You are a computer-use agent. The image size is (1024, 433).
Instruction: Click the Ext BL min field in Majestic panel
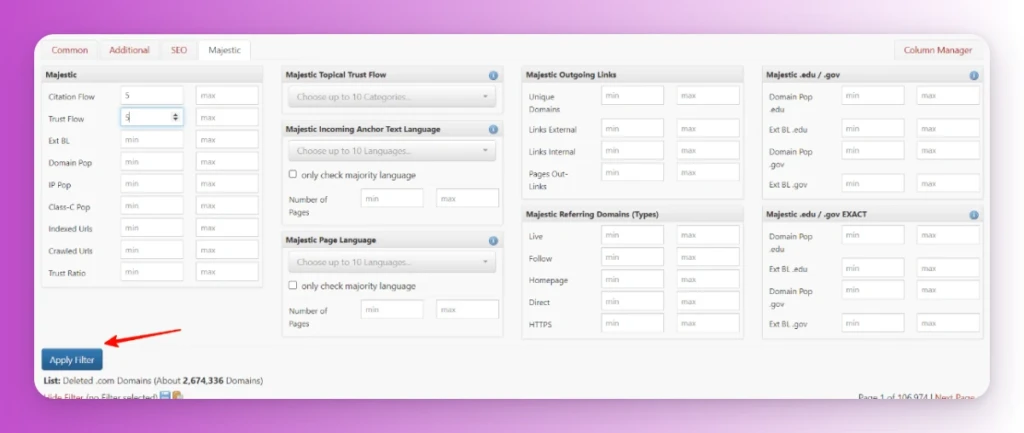[x=152, y=140]
